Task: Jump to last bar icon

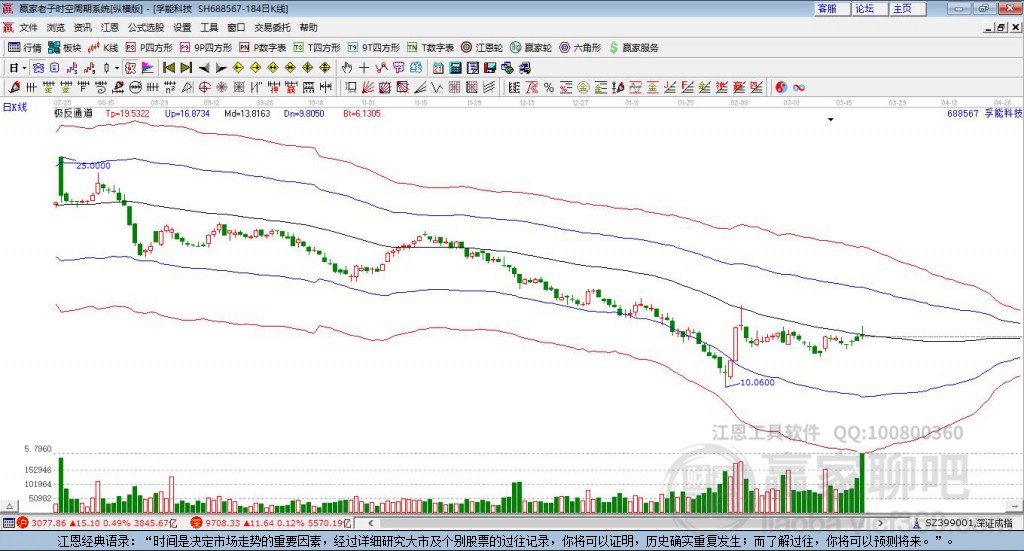Action: click(x=186, y=68)
